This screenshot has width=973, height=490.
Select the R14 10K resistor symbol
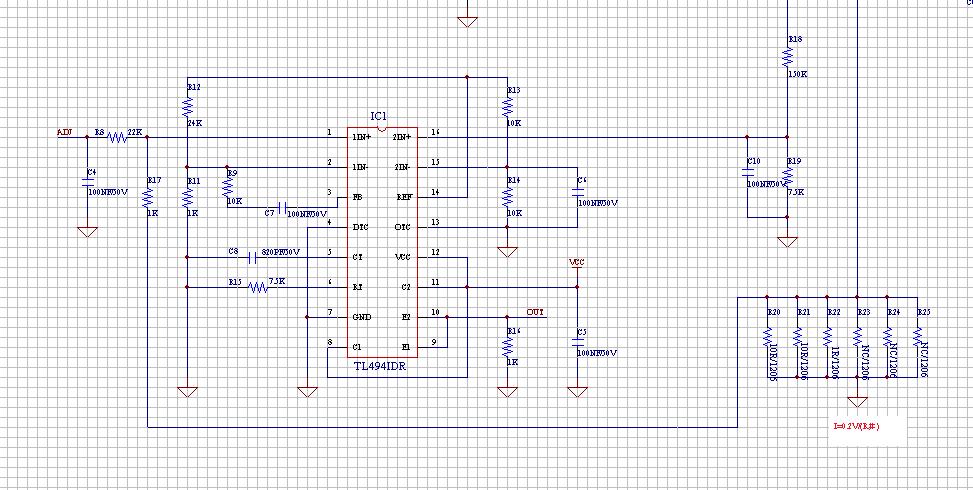[x=508, y=198]
